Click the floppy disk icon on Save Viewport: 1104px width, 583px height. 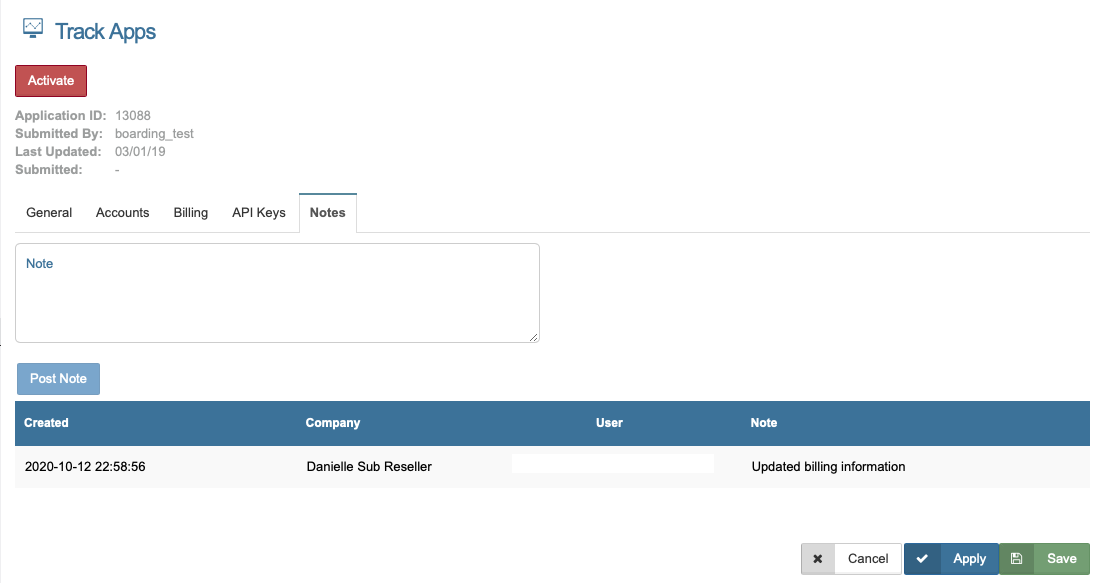(x=1016, y=559)
